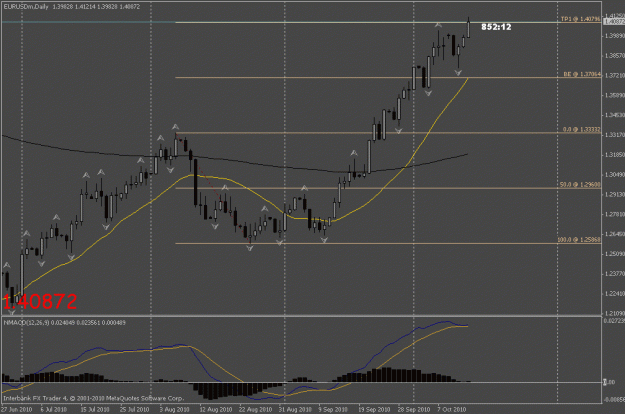Click the Interbank FX Trader 4 copyright text
Image resolution: width=625 pixels, height=414 pixels.
(93, 398)
